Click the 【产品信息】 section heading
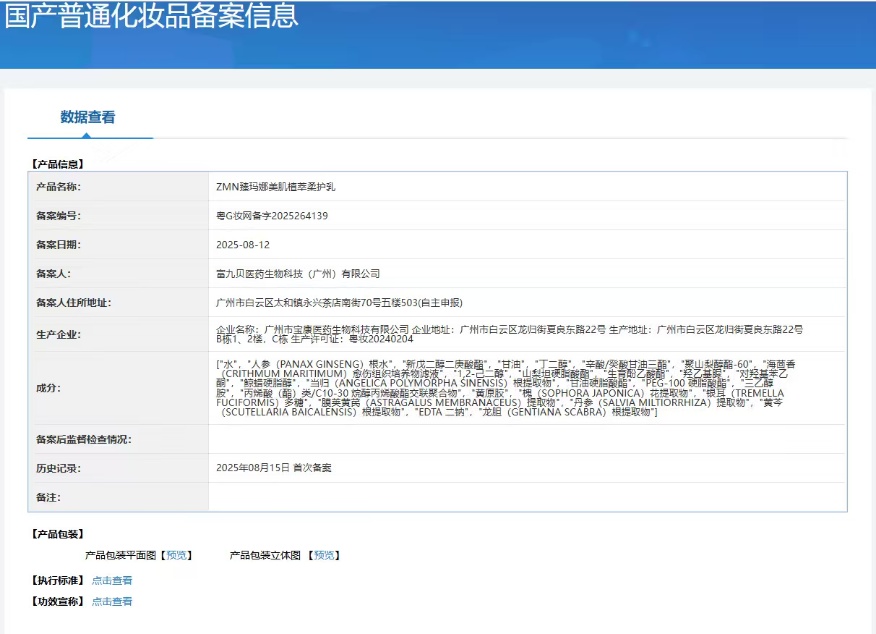The height and width of the screenshot is (634, 876). coord(58,163)
